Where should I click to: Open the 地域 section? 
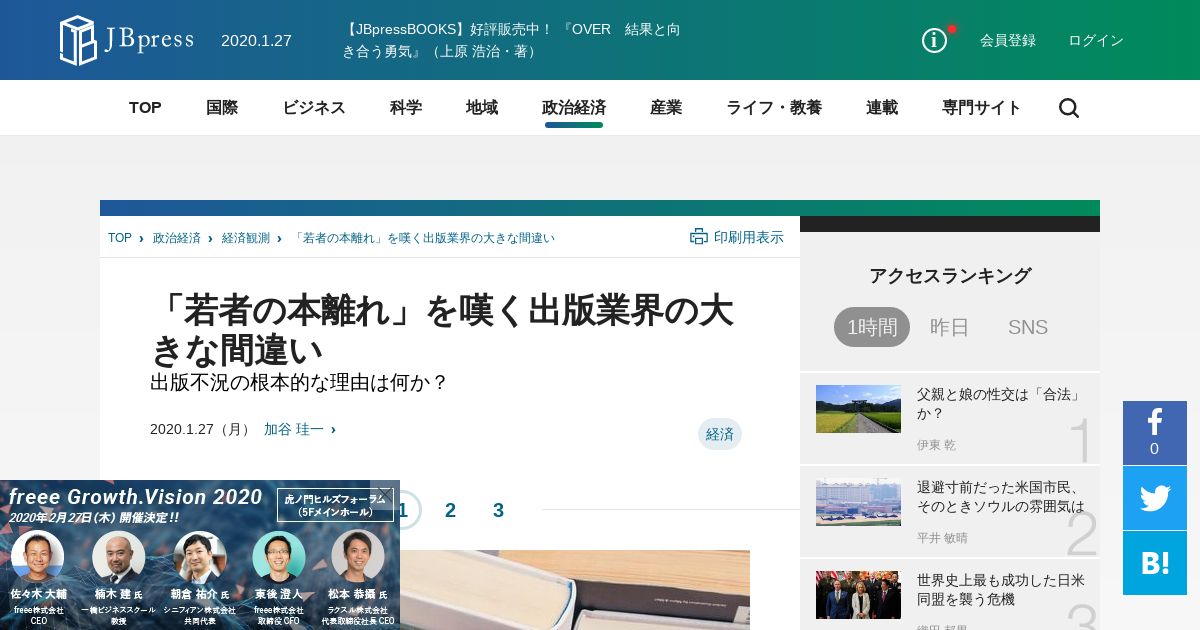click(x=482, y=108)
